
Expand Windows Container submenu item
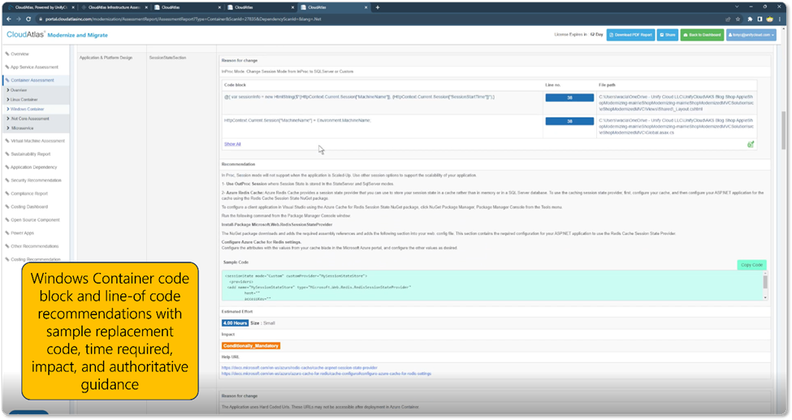click(27, 109)
